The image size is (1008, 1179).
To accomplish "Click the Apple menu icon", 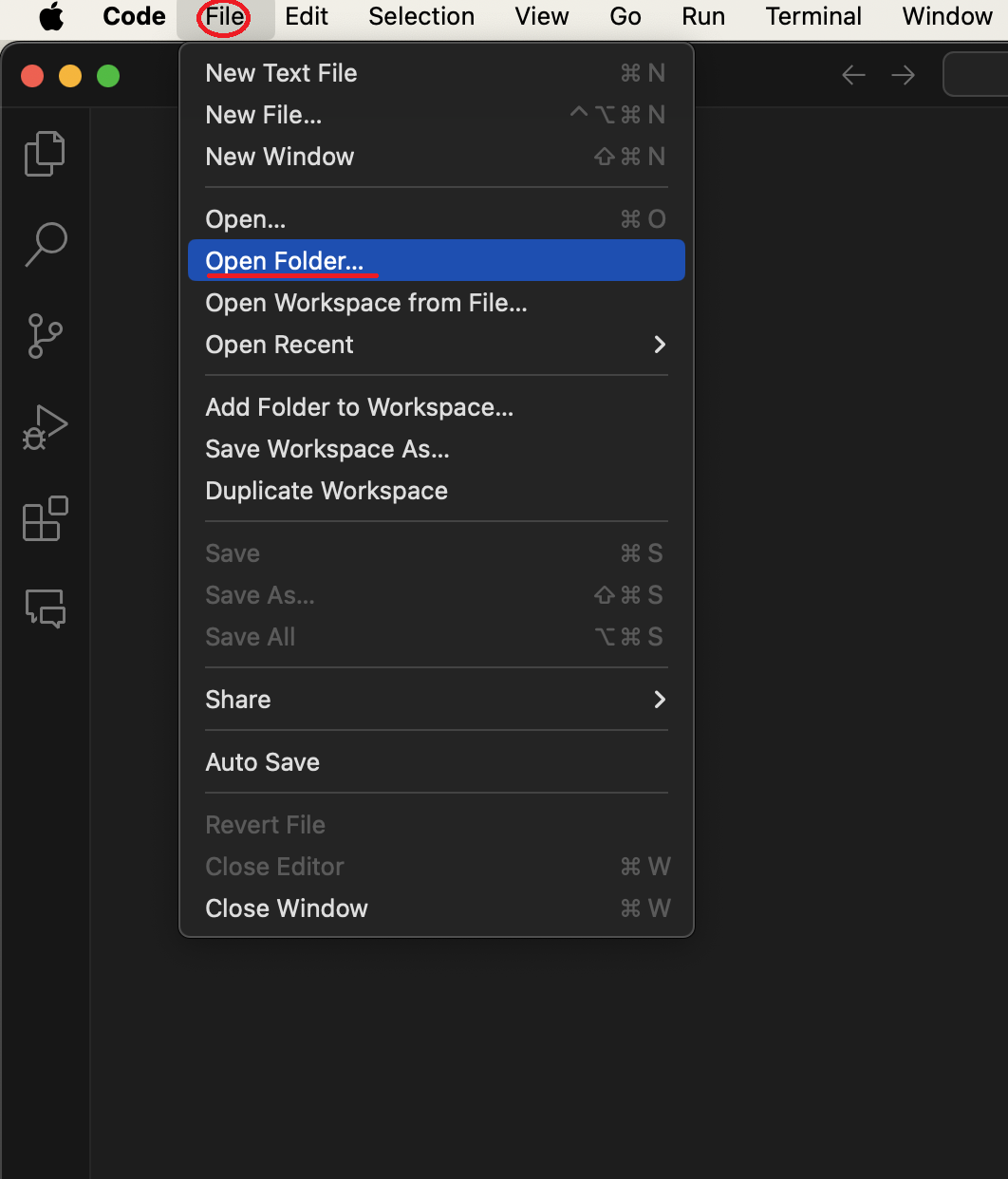I will (x=51, y=17).
